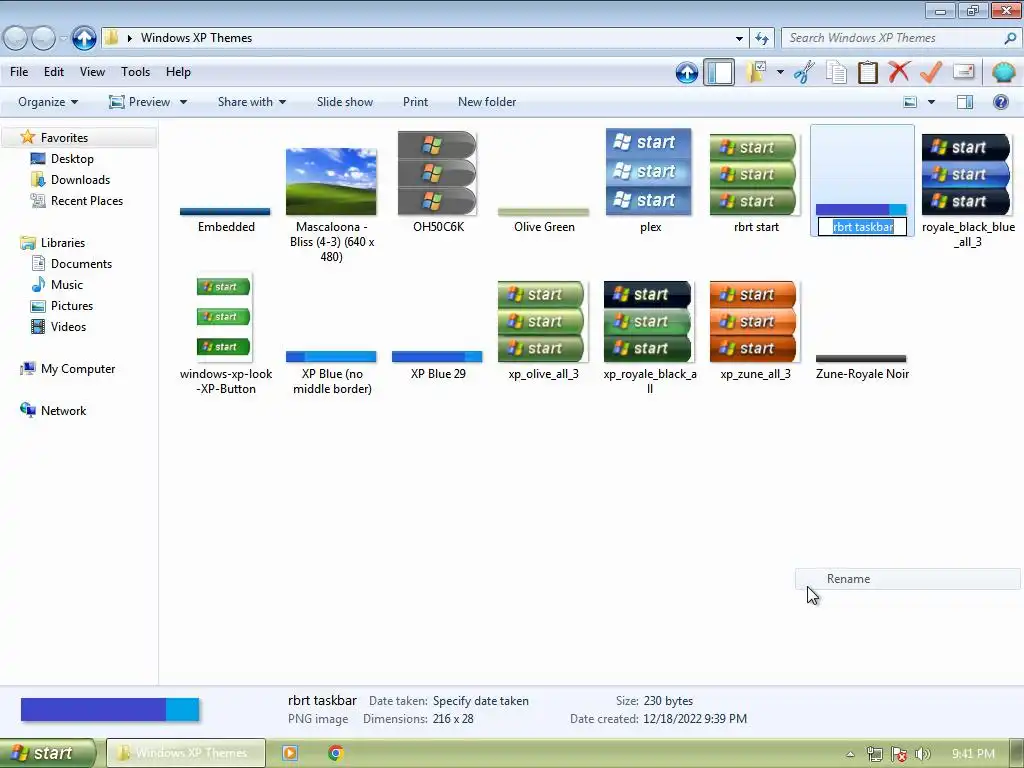The image size is (1024, 768).
Task: Open the Edit menu
Action: [54, 72]
